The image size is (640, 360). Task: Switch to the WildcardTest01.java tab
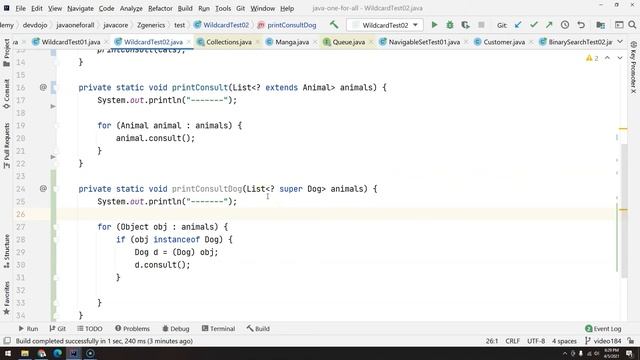coord(71,42)
